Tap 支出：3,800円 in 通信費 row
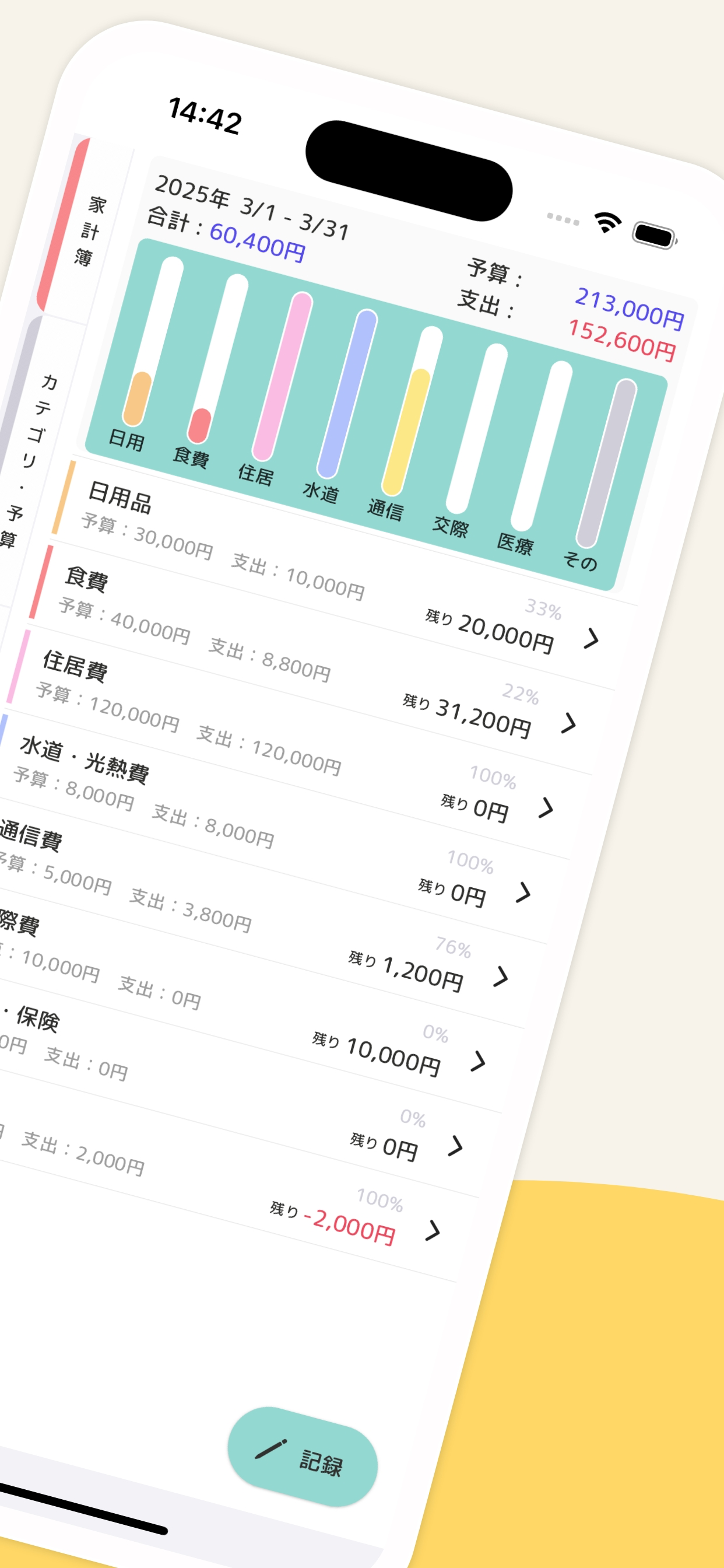The image size is (724, 1568). point(191,911)
